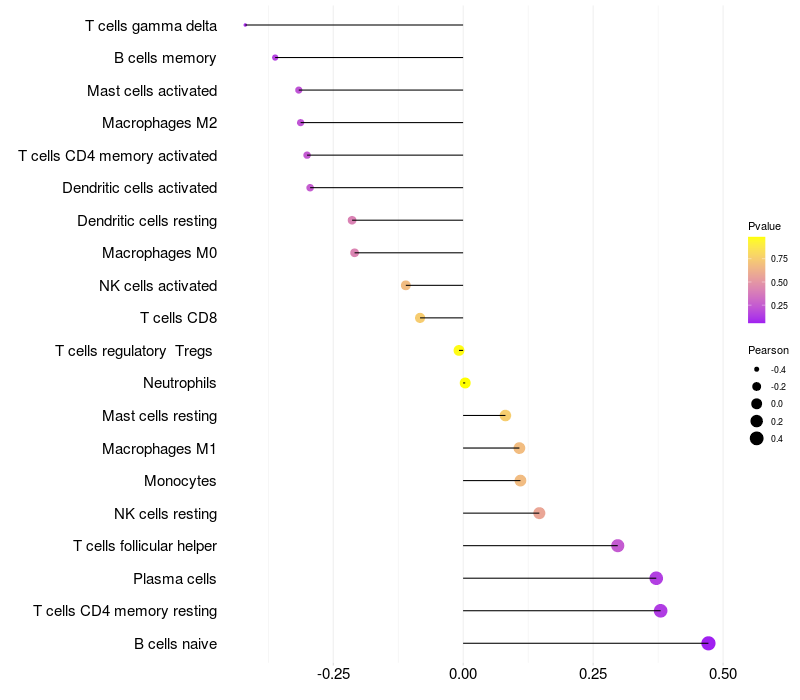Select the Dendritic cells resting dot
This screenshot has width=800, height=700.
coord(352,220)
